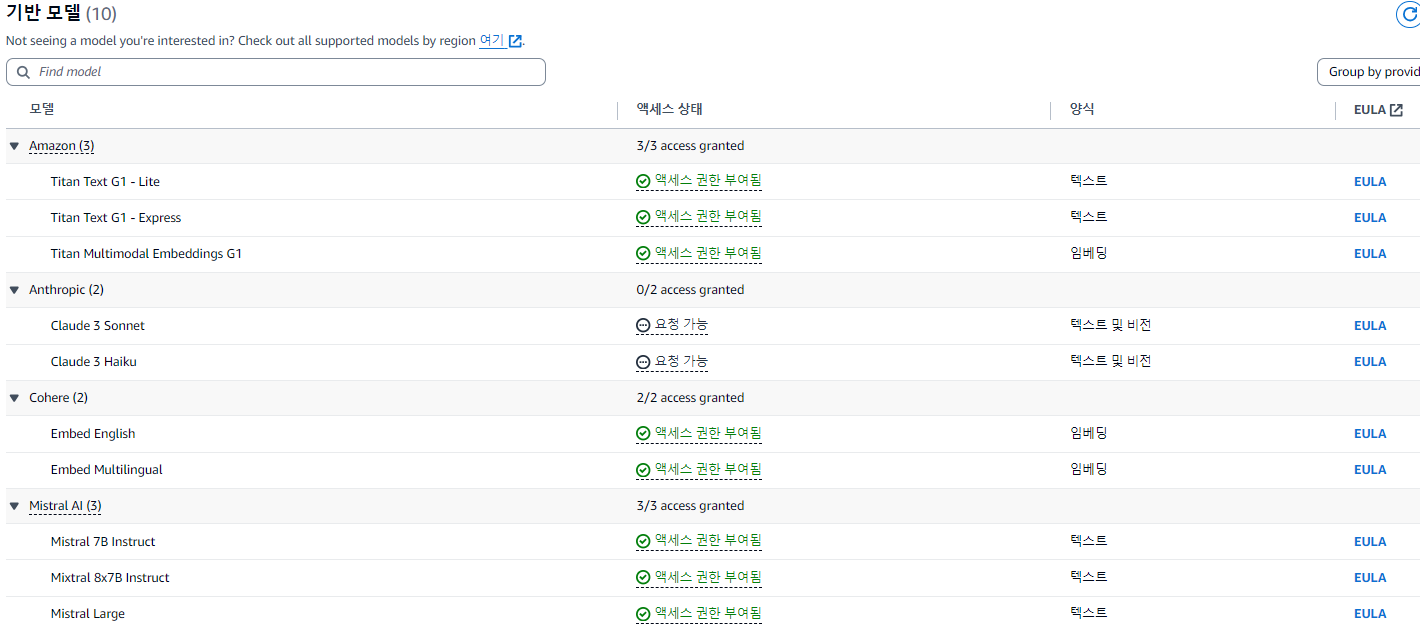1420x629 pixels.
Task: Click the Mistral AI (3) provider name
Action: click(65, 506)
